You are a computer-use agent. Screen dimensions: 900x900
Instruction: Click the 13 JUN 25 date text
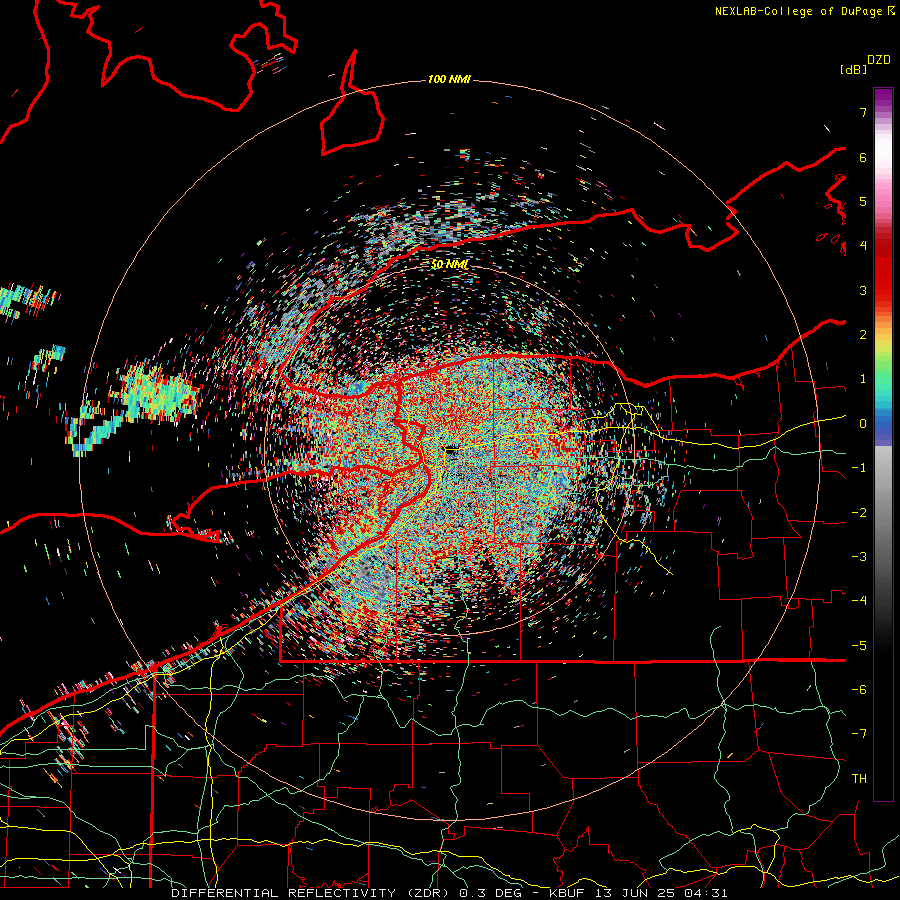[x=637, y=893]
